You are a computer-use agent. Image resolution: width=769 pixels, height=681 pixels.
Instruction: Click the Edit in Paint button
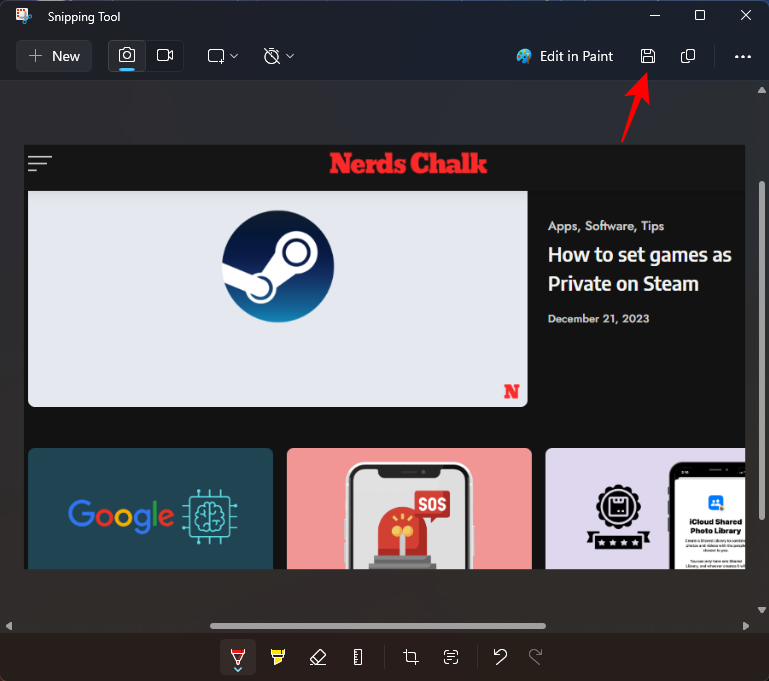click(565, 56)
